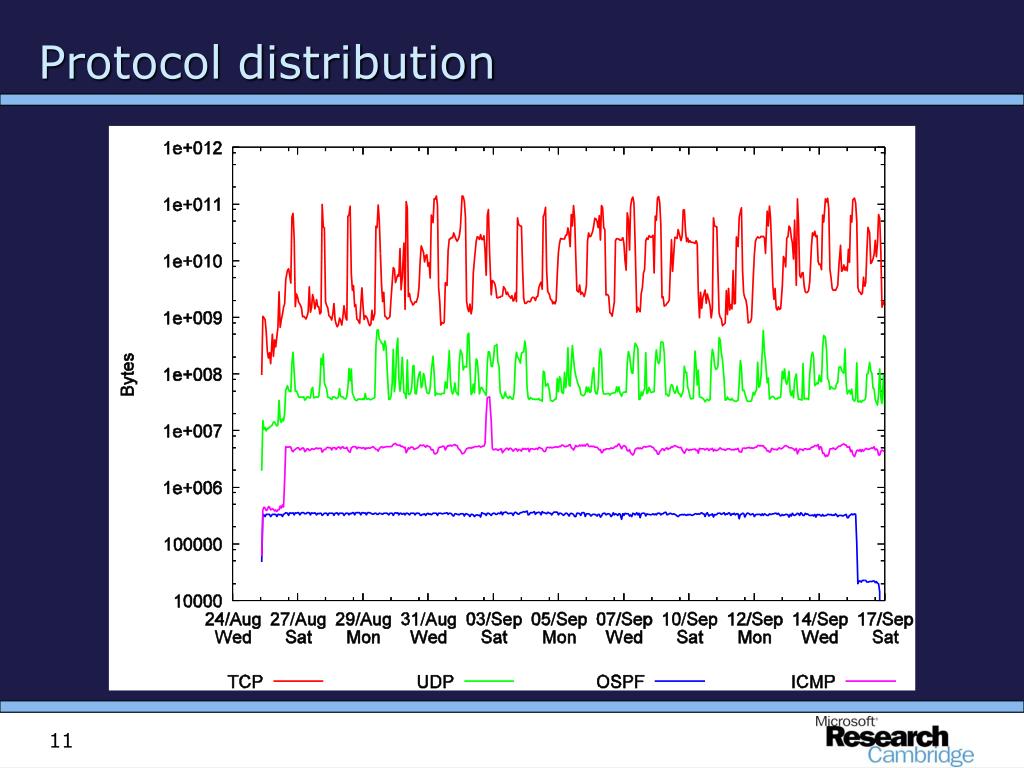Click the blue OSPF legend line
Viewport: 1024px width, 768px height.
click(x=680, y=681)
